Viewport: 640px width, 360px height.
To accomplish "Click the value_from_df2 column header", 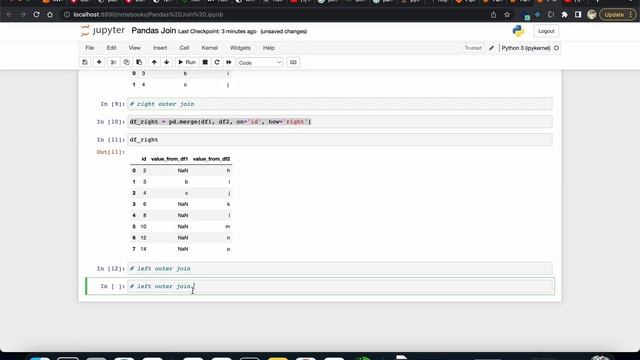I will (211, 159).
